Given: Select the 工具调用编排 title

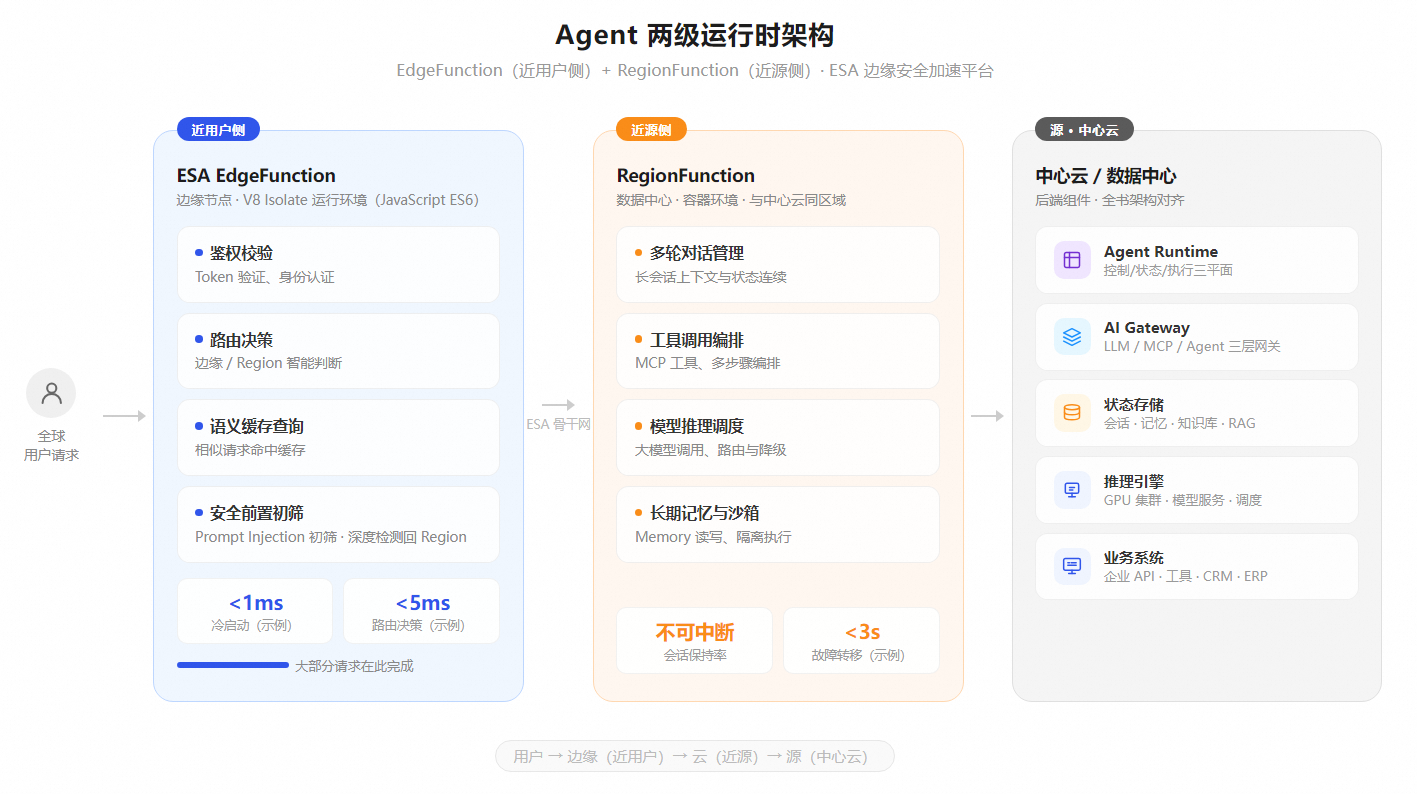Looking at the screenshot, I should pos(697,340).
